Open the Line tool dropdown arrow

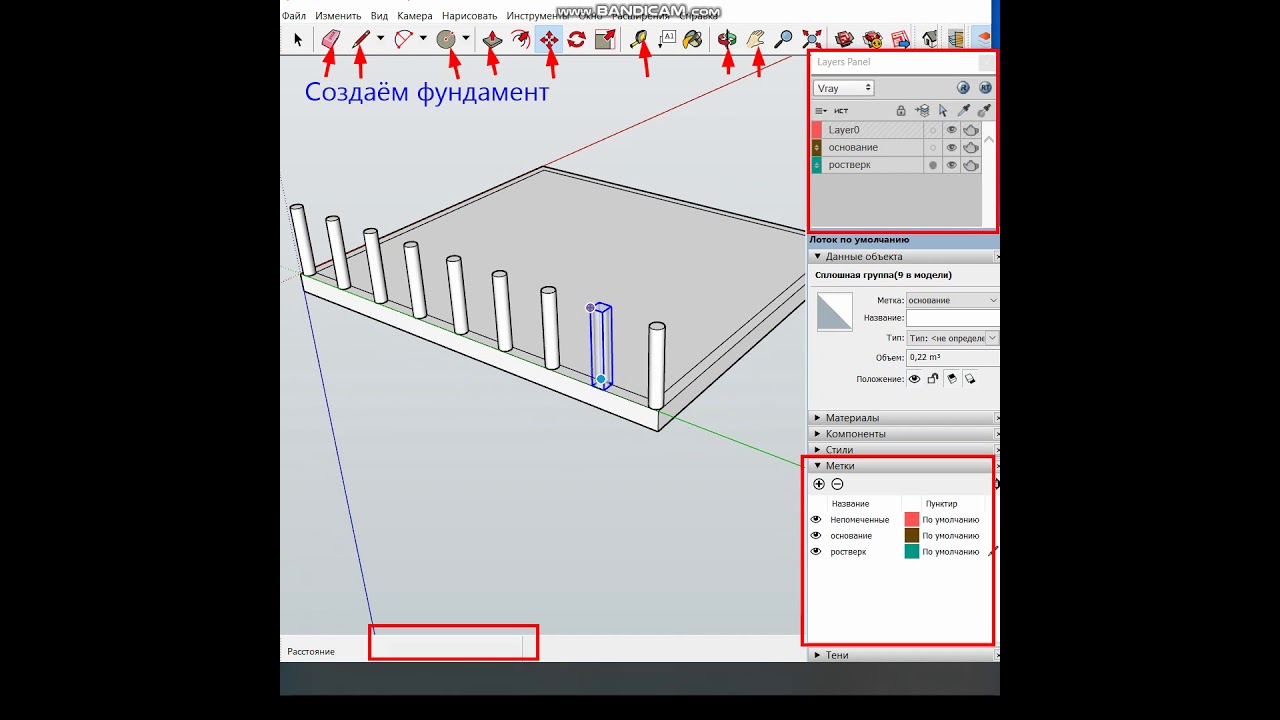(x=380, y=39)
